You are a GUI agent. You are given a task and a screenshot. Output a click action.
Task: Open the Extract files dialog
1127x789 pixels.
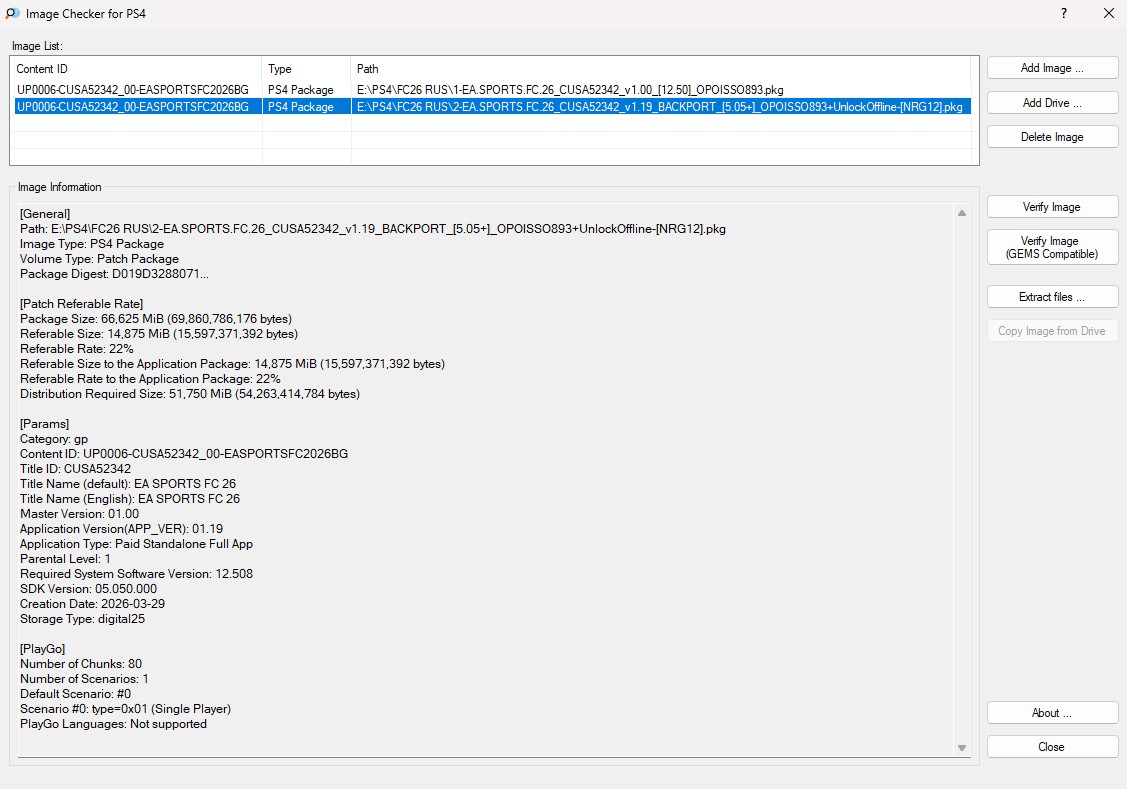(x=1052, y=297)
